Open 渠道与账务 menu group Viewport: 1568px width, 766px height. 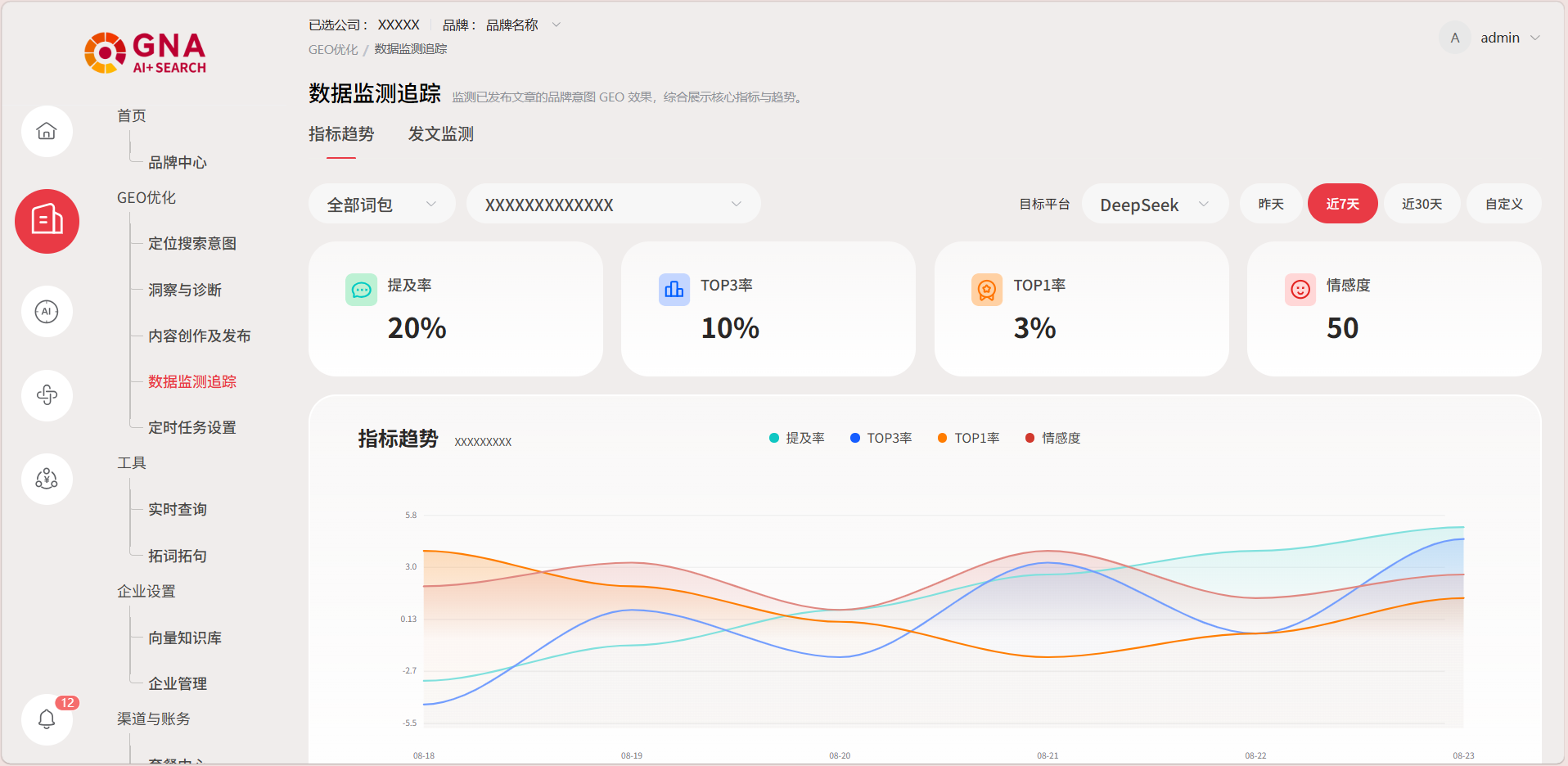pos(154,719)
